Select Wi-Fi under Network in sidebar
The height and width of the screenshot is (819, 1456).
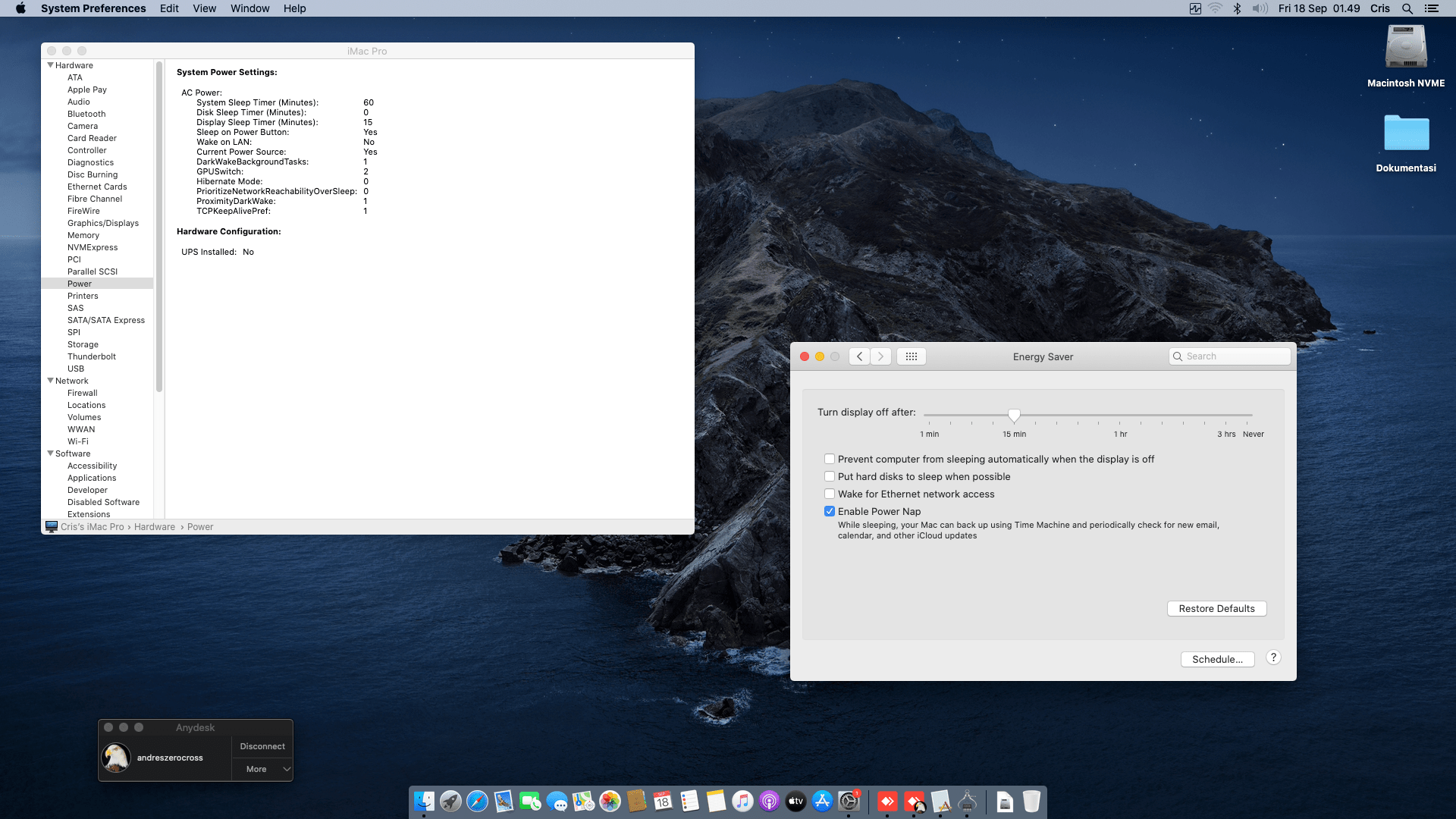[x=78, y=441]
